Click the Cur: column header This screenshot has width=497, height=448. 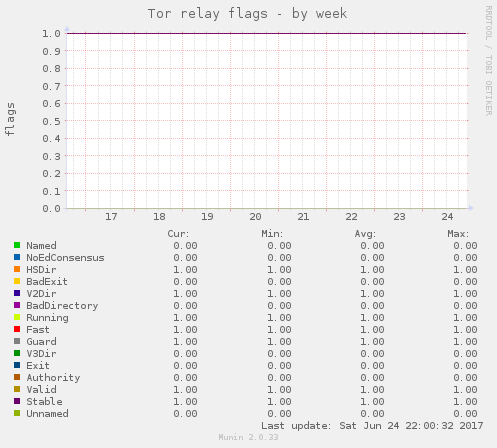point(178,234)
